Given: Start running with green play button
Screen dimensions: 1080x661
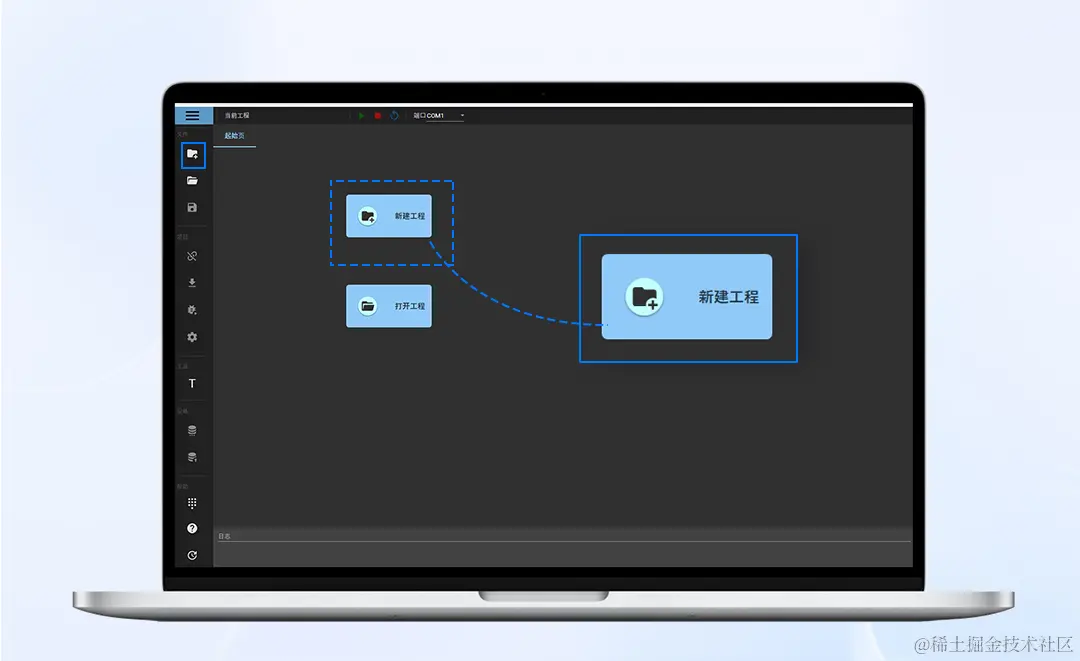Looking at the screenshot, I should tap(361, 116).
